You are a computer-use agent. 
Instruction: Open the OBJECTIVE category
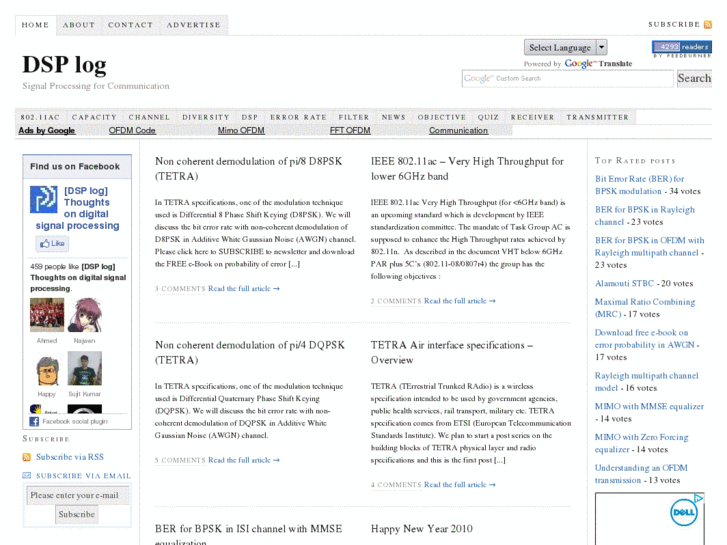(442, 117)
